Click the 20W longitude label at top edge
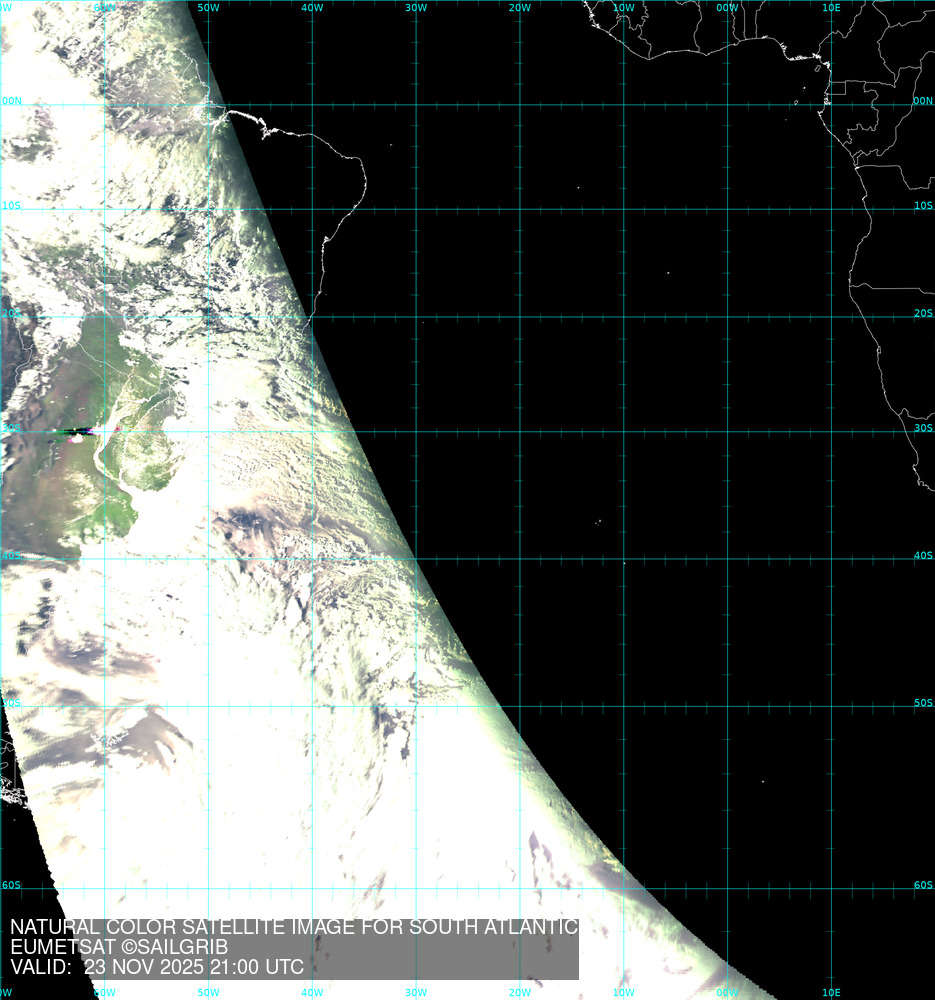Viewport: 935px width, 1000px height. [520, 7]
